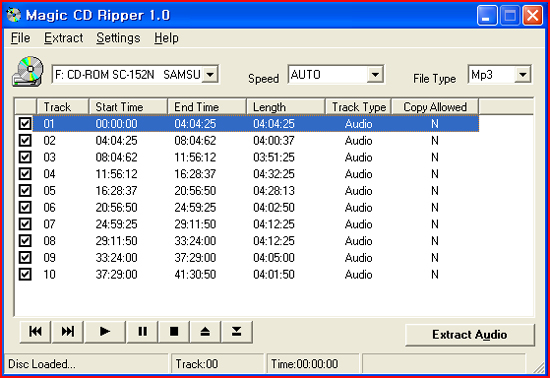Screen dimensions: 550x378
Task: Select track 04 start time 11:56:12
Action: point(116,174)
